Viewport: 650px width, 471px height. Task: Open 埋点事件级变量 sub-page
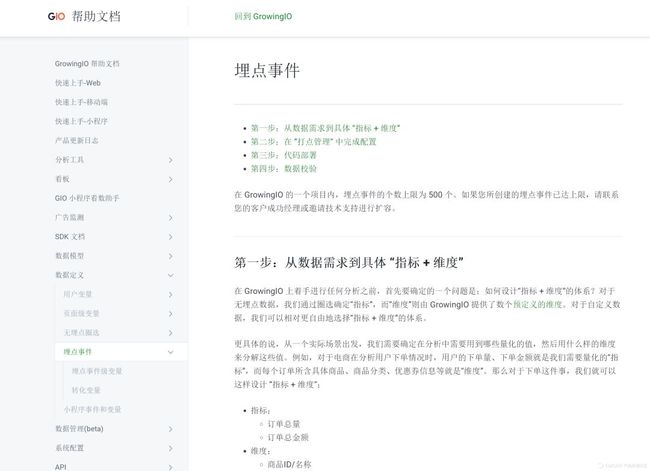[x=97, y=371]
